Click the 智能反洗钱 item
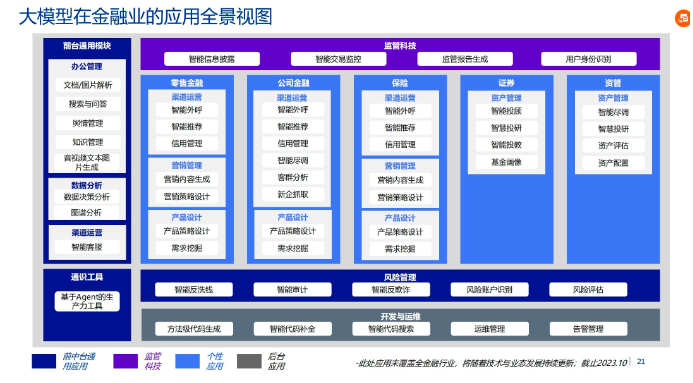Viewport: 693px width, 383px height. point(194,290)
